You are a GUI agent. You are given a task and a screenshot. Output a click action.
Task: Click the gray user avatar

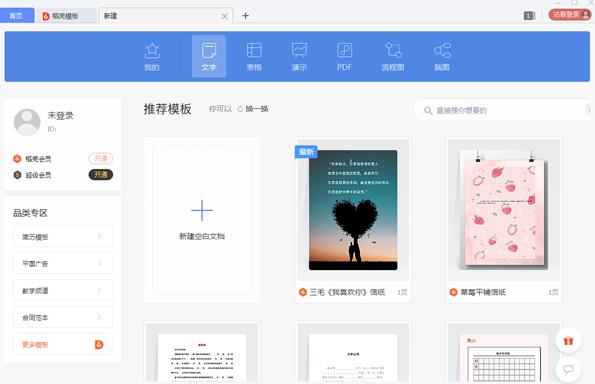click(27, 122)
